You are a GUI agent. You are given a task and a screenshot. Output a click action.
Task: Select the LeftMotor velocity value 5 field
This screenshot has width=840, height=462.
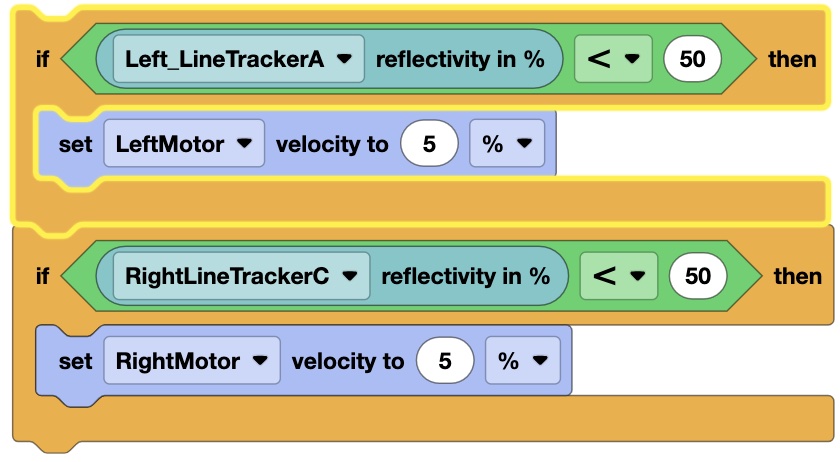coord(429,144)
